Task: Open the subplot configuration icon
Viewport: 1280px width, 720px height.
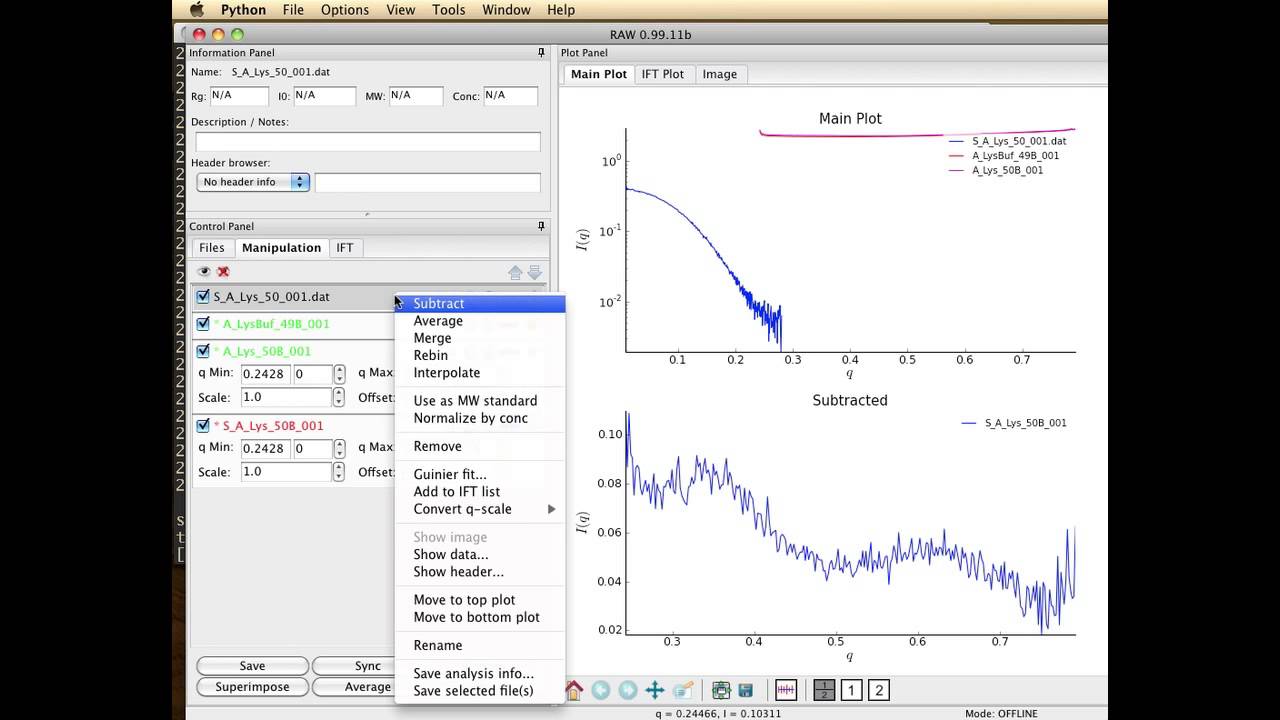Action: point(721,690)
